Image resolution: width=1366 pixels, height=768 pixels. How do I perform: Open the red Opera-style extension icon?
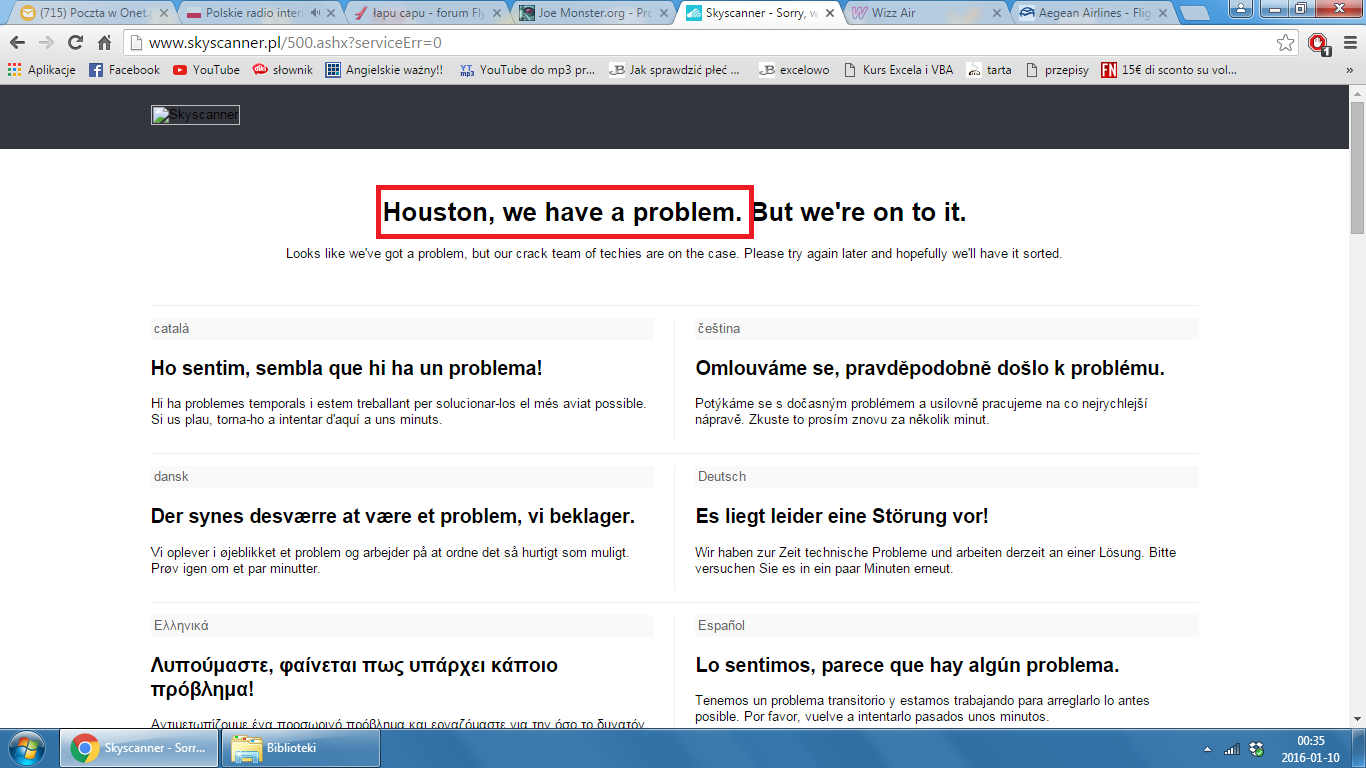1318,43
